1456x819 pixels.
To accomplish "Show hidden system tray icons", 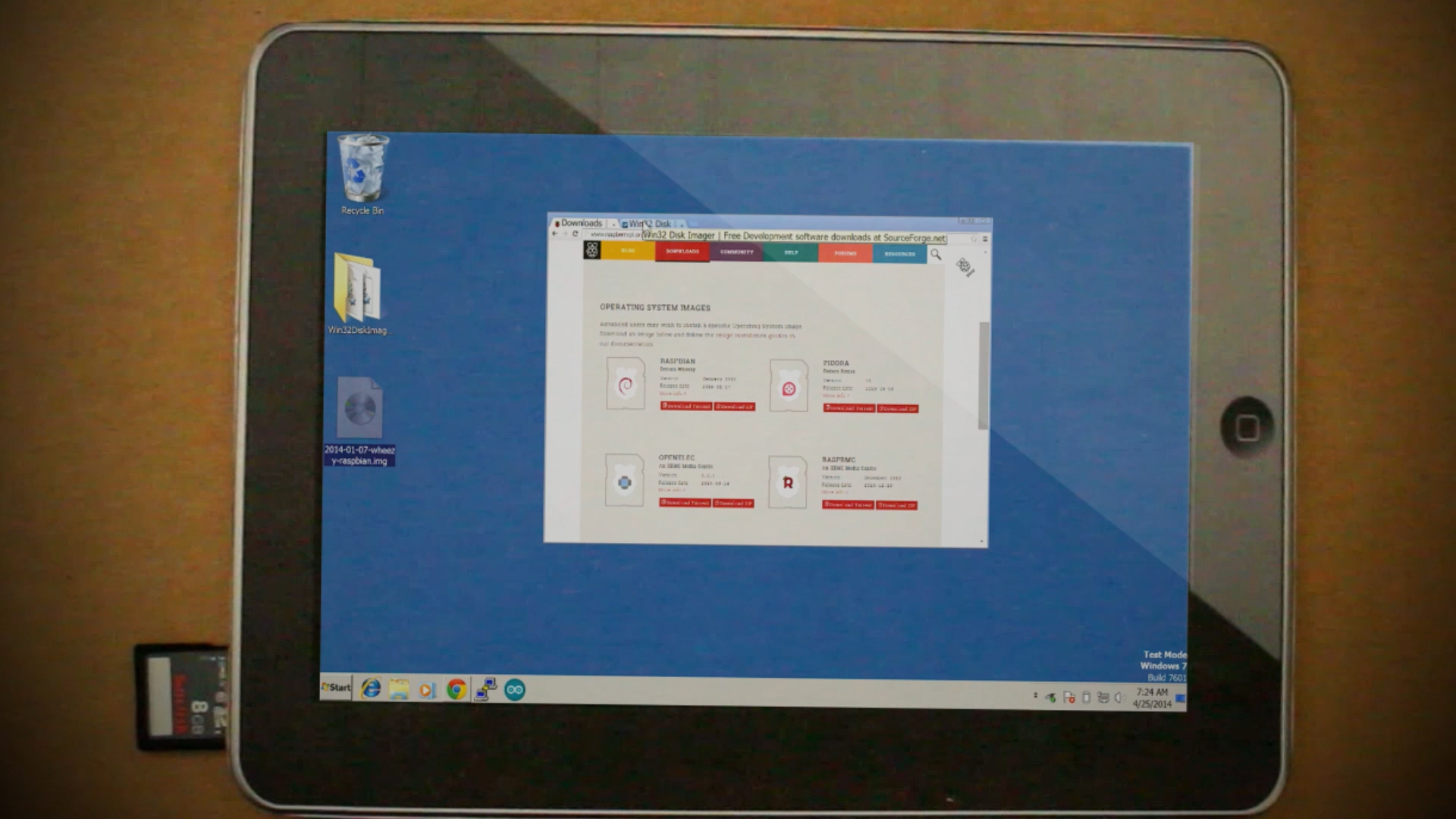I will [1035, 695].
